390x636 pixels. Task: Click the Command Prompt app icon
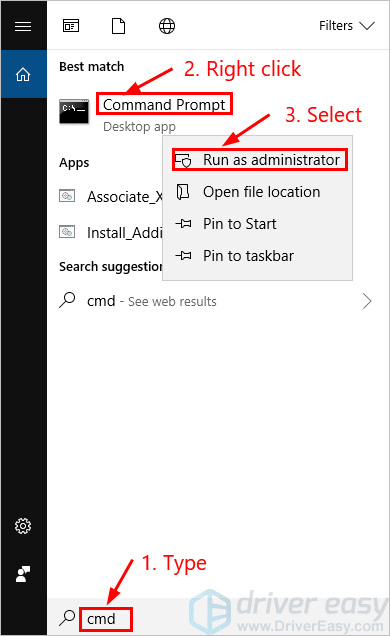point(74,111)
